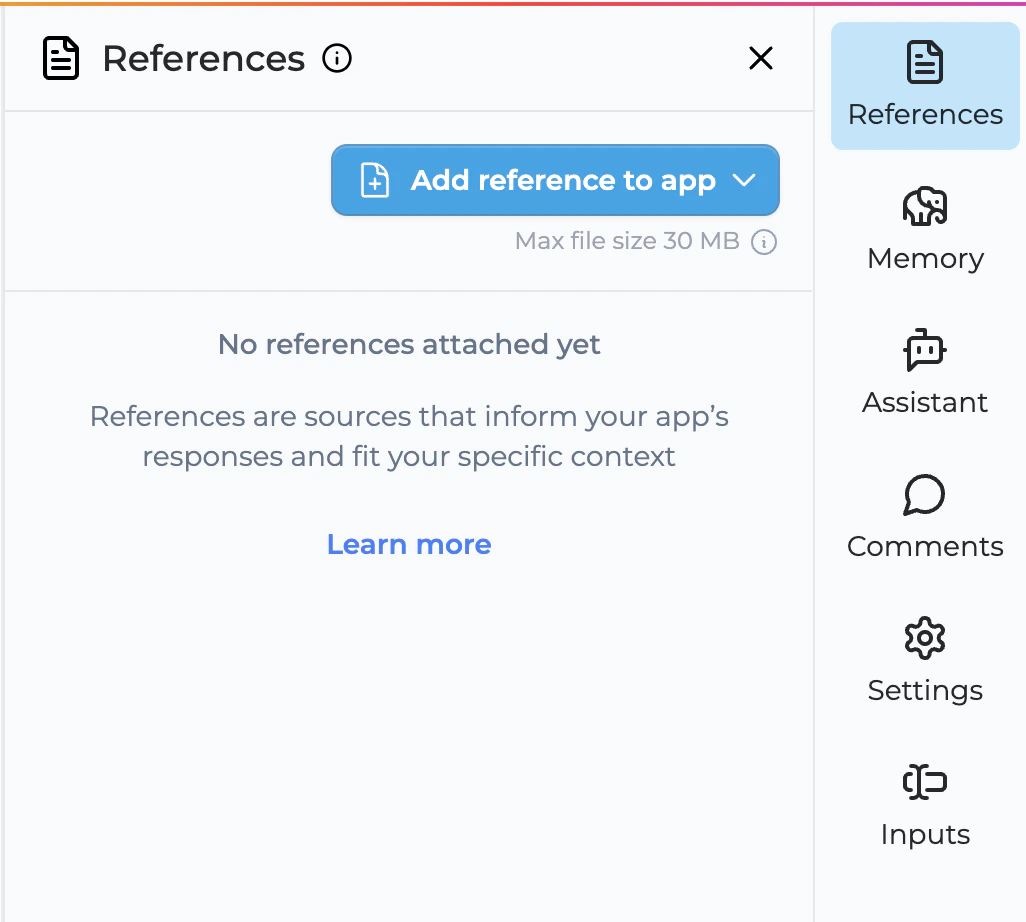Click the Settings gear icon
The height and width of the screenshot is (922, 1026).
923,638
